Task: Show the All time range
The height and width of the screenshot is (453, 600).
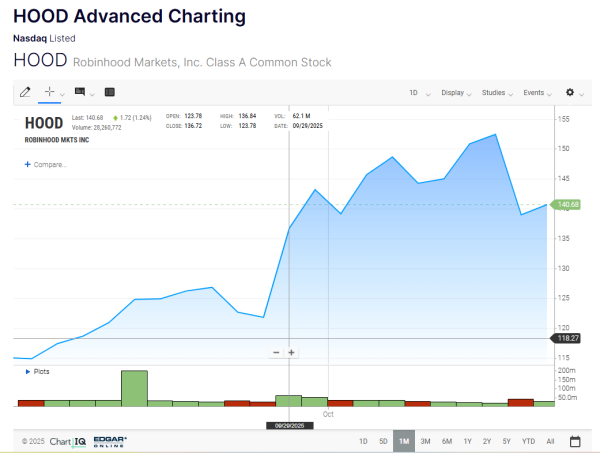Action: pos(551,441)
